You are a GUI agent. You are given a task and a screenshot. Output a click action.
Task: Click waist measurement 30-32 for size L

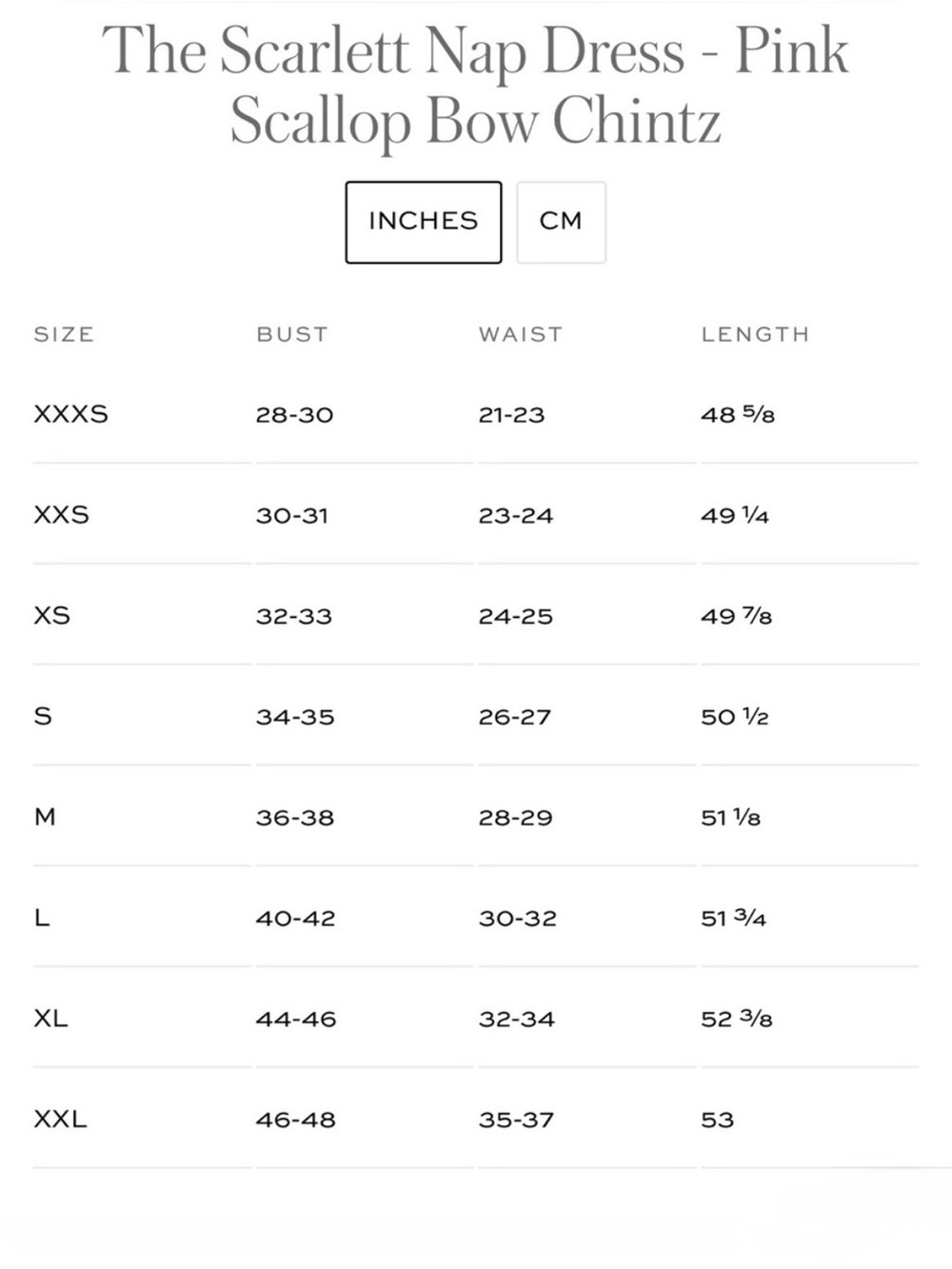point(518,919)
